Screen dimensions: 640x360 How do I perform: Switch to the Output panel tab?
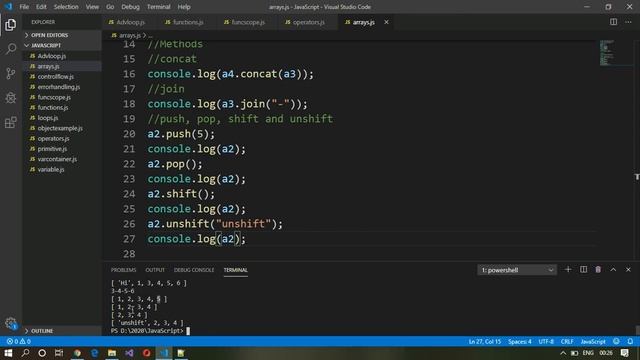tap(155, 270)
